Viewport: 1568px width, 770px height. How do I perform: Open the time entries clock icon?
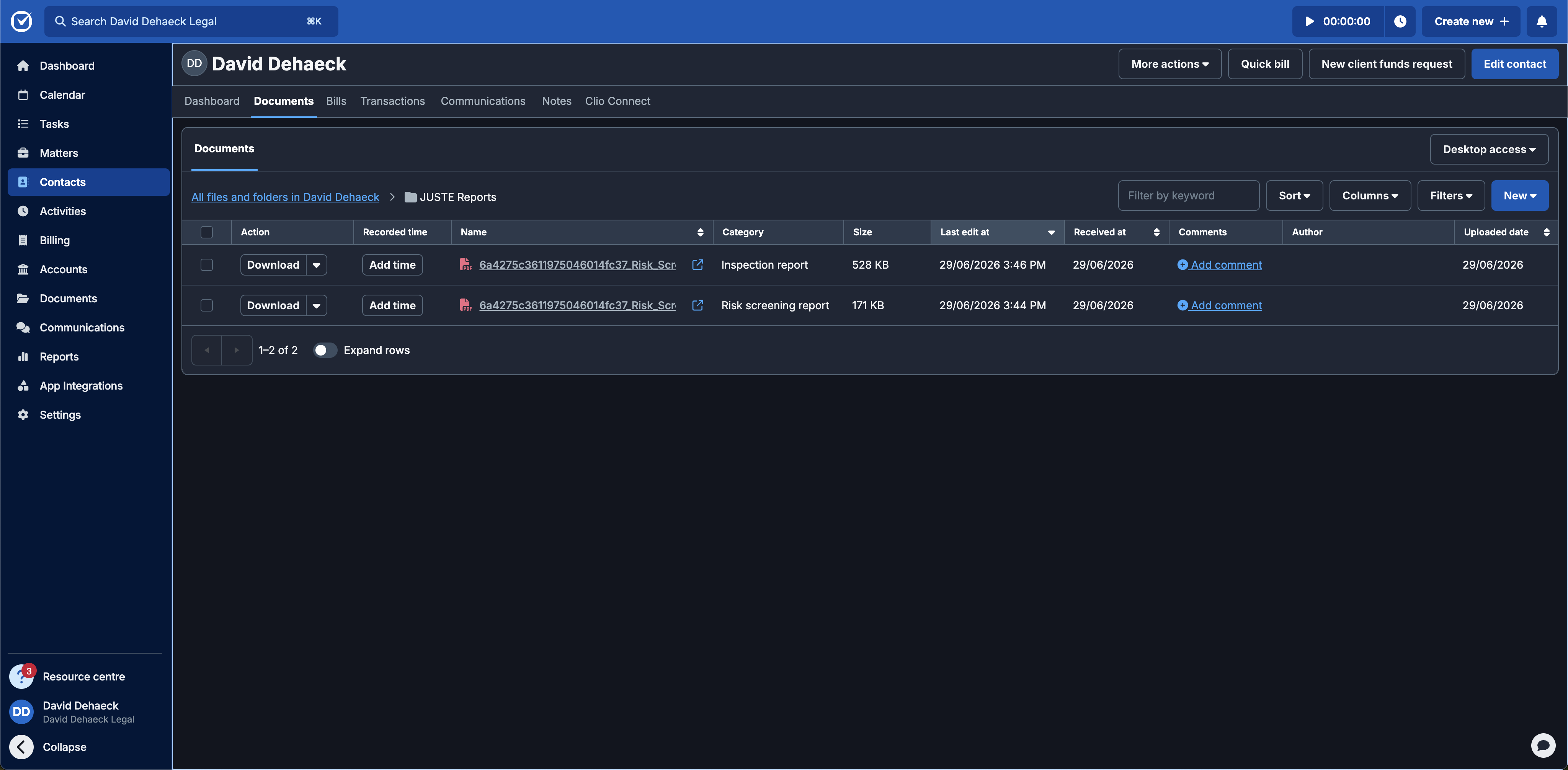[x=1400, y=21]
